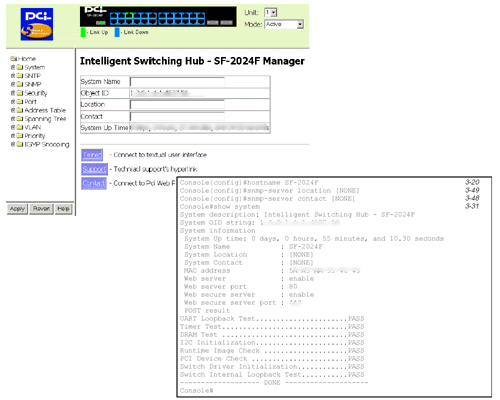Click the Spanning Tree folder icon
Screen dimensions: 500x400
click(x=20, y=119)
